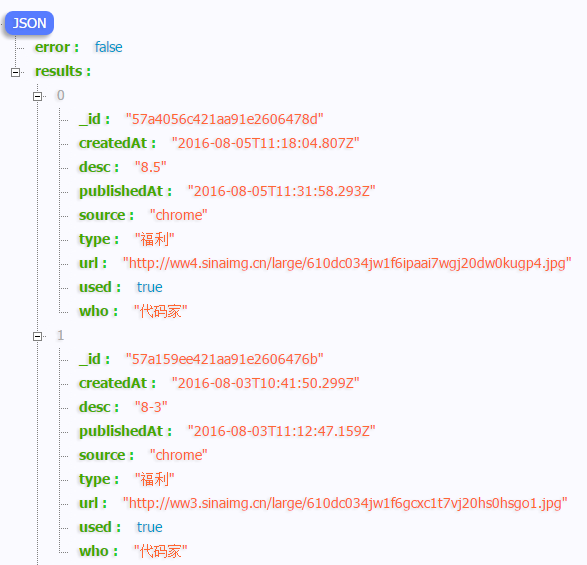
Task: Click the desc value "8.5"
Action: [150, 167]
